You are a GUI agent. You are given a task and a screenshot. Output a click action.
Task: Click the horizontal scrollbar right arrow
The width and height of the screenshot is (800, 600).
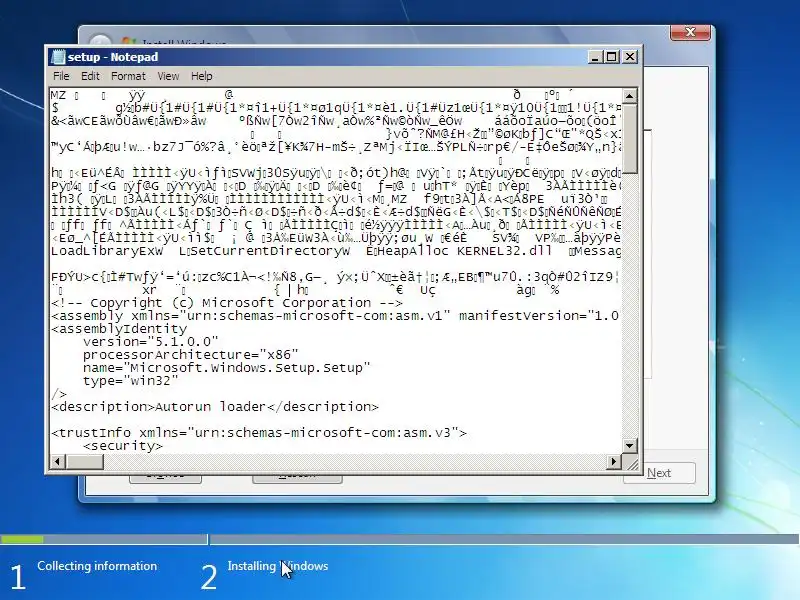614,462
